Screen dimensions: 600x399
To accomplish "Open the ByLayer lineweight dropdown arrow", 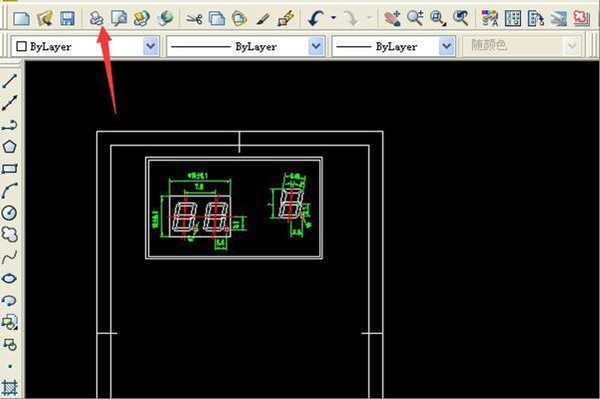I will point(447,46).
